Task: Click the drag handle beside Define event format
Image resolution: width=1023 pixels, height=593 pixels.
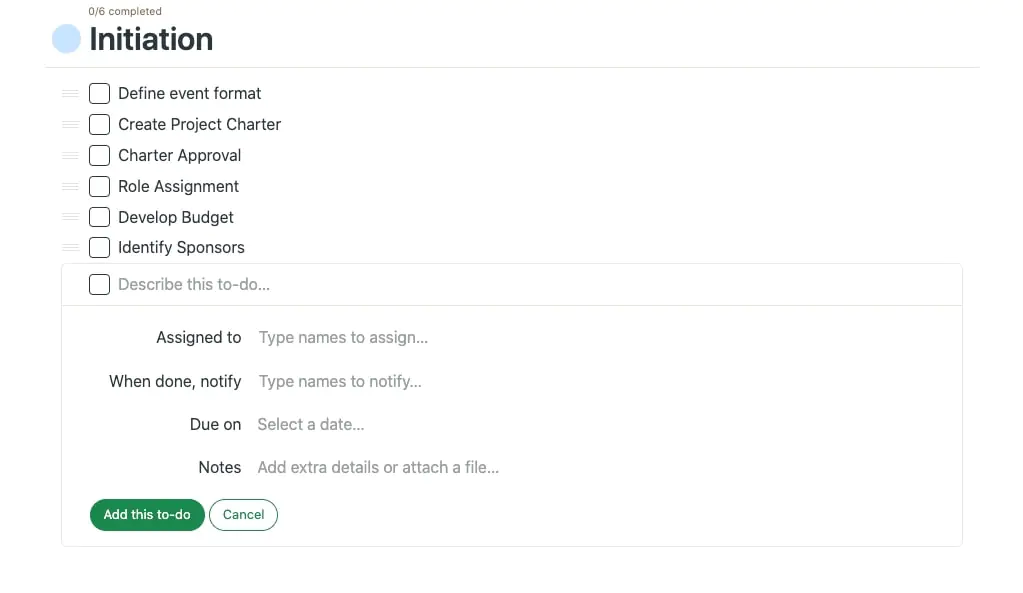Action: coord(69,93)
